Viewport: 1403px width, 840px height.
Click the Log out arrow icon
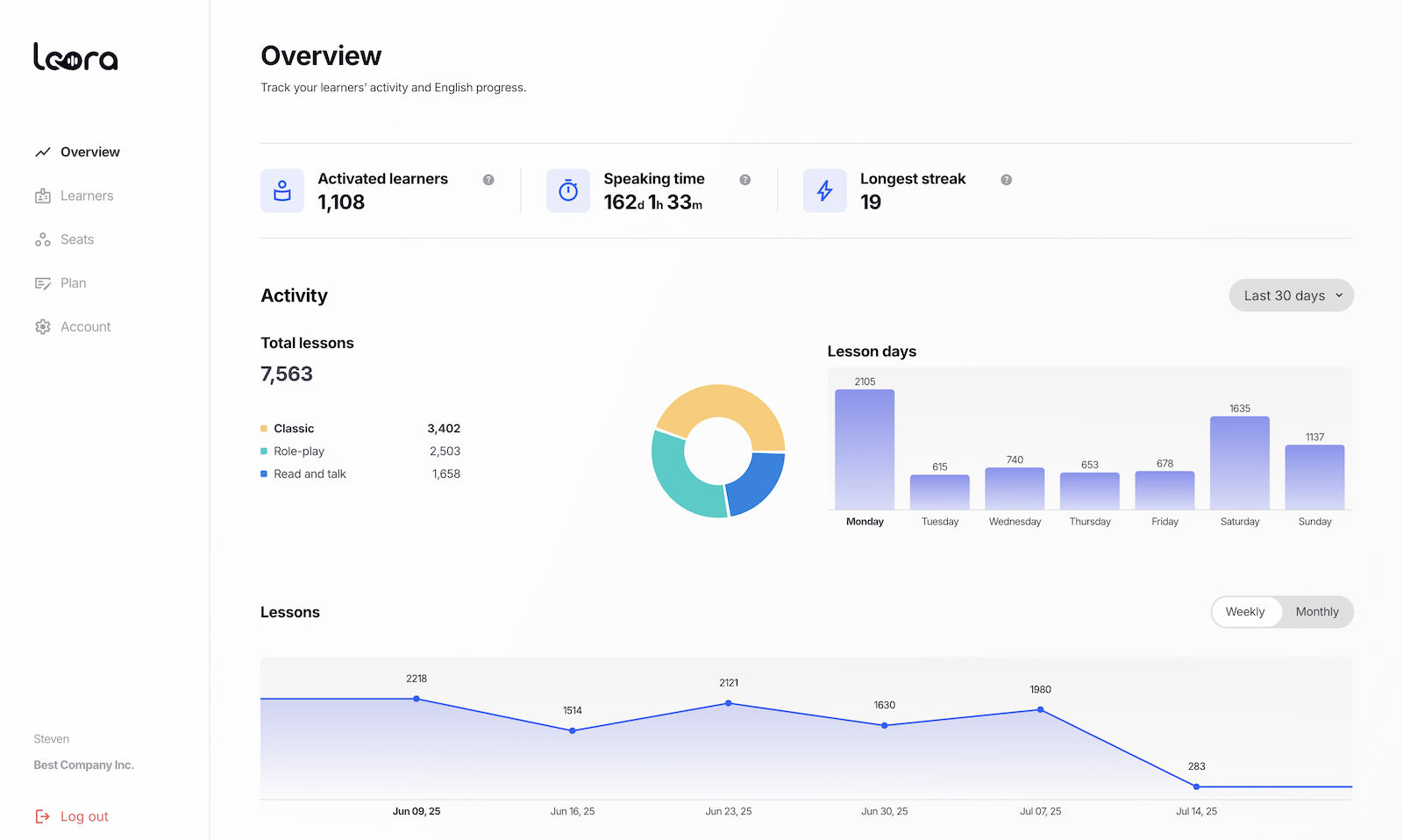42,816
